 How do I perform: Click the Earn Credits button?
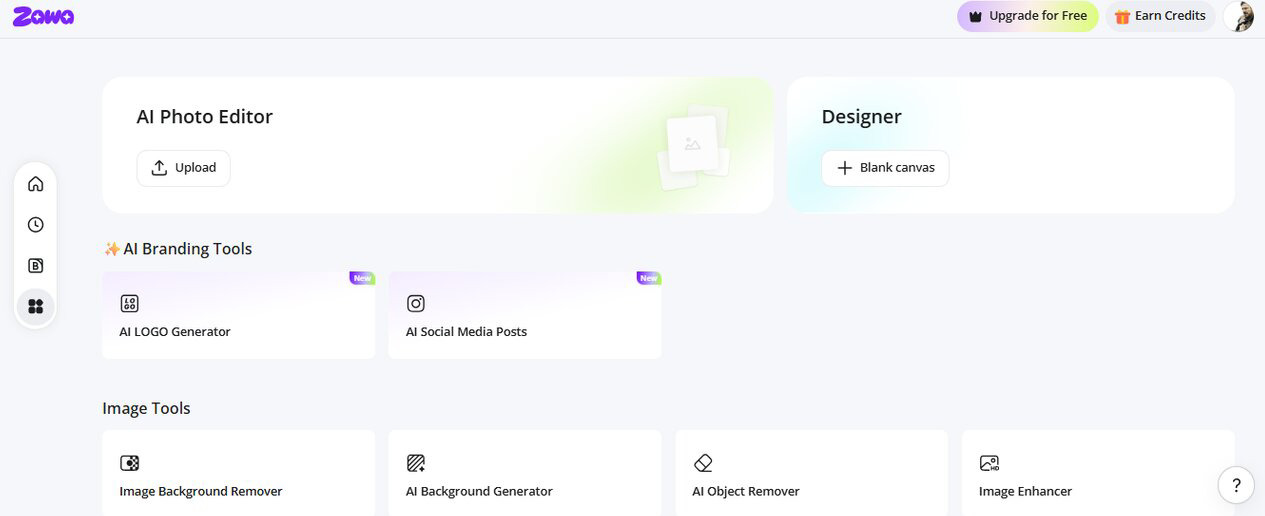1160,16
